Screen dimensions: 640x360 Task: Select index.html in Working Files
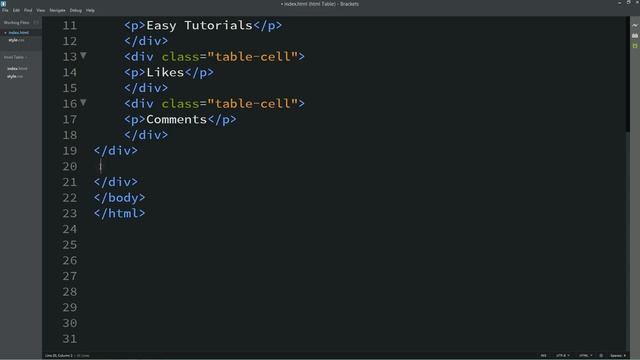point(19,33)
